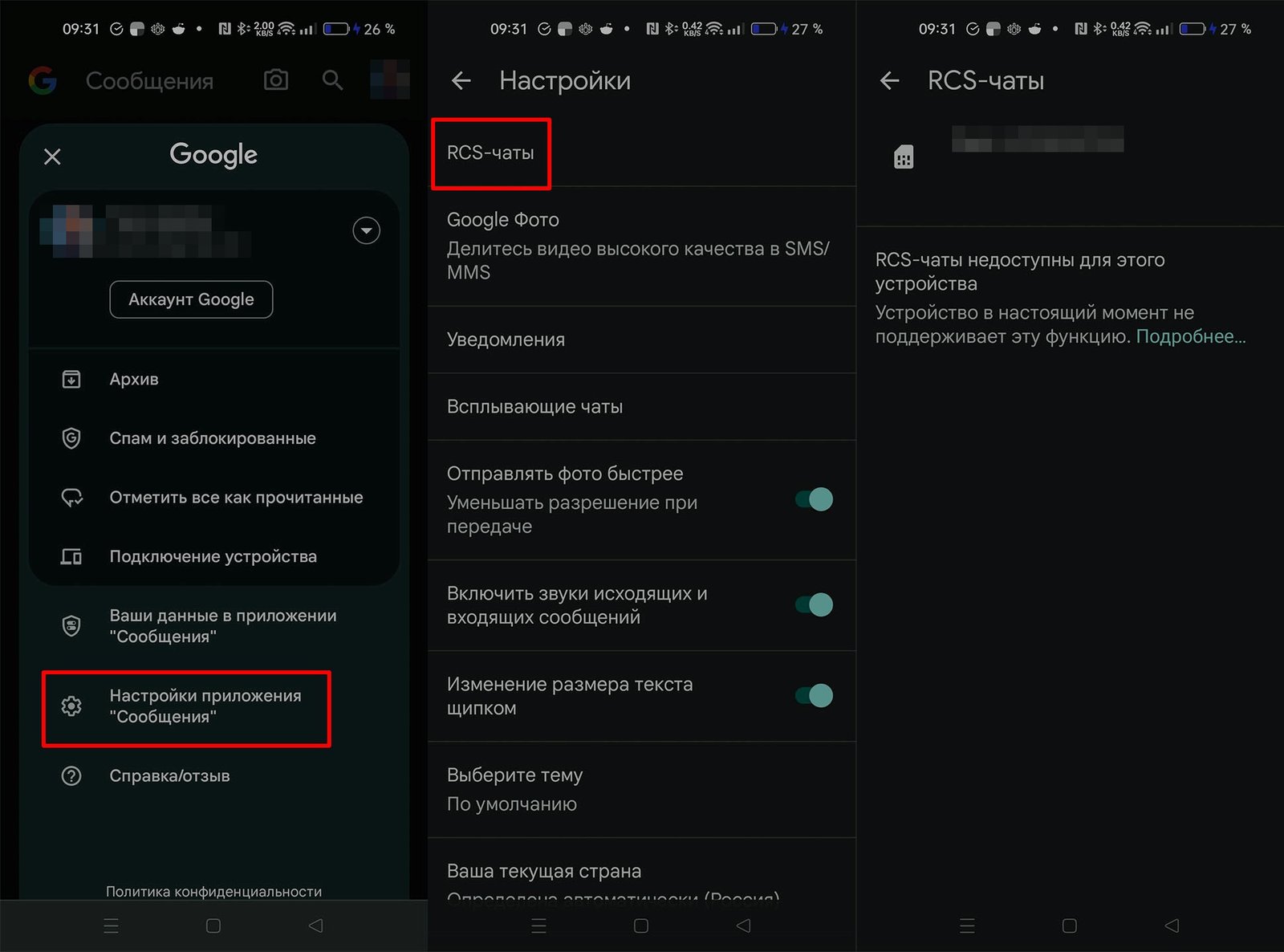1284x952 pixels.
Task: Tap the SIM card icon
Action: tap(904, 157)
